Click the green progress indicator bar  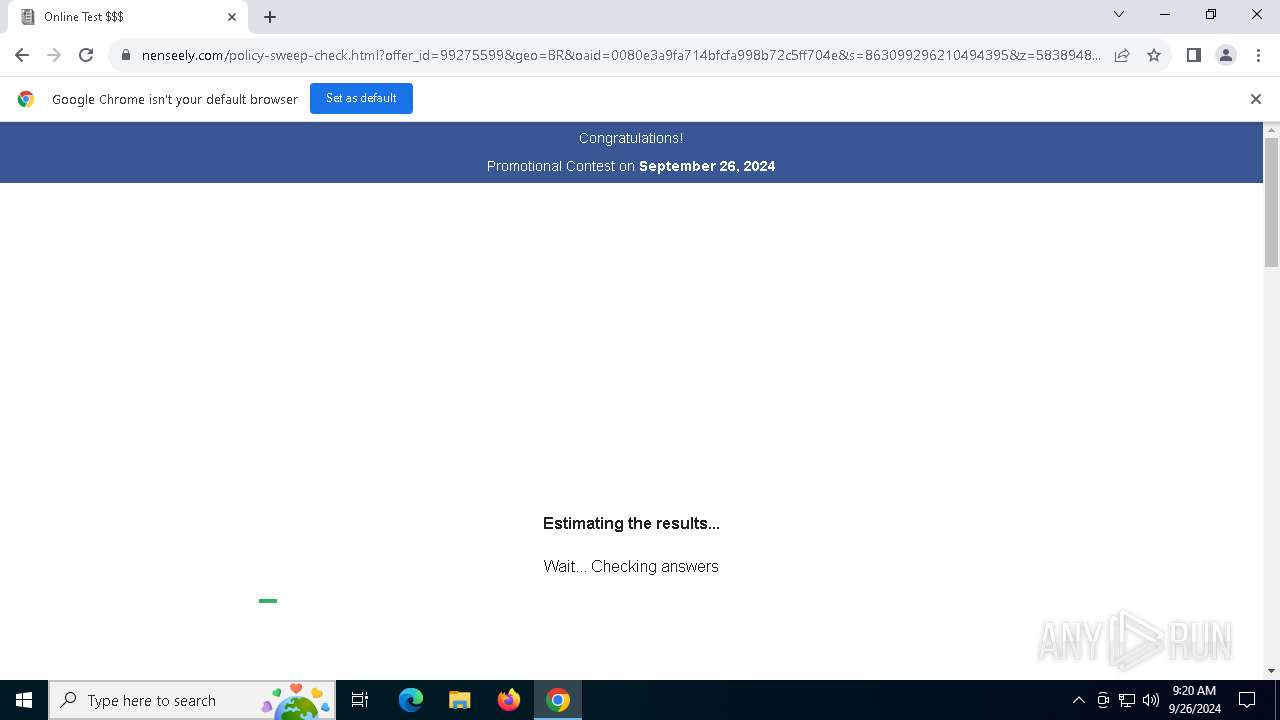coord(268,601)
